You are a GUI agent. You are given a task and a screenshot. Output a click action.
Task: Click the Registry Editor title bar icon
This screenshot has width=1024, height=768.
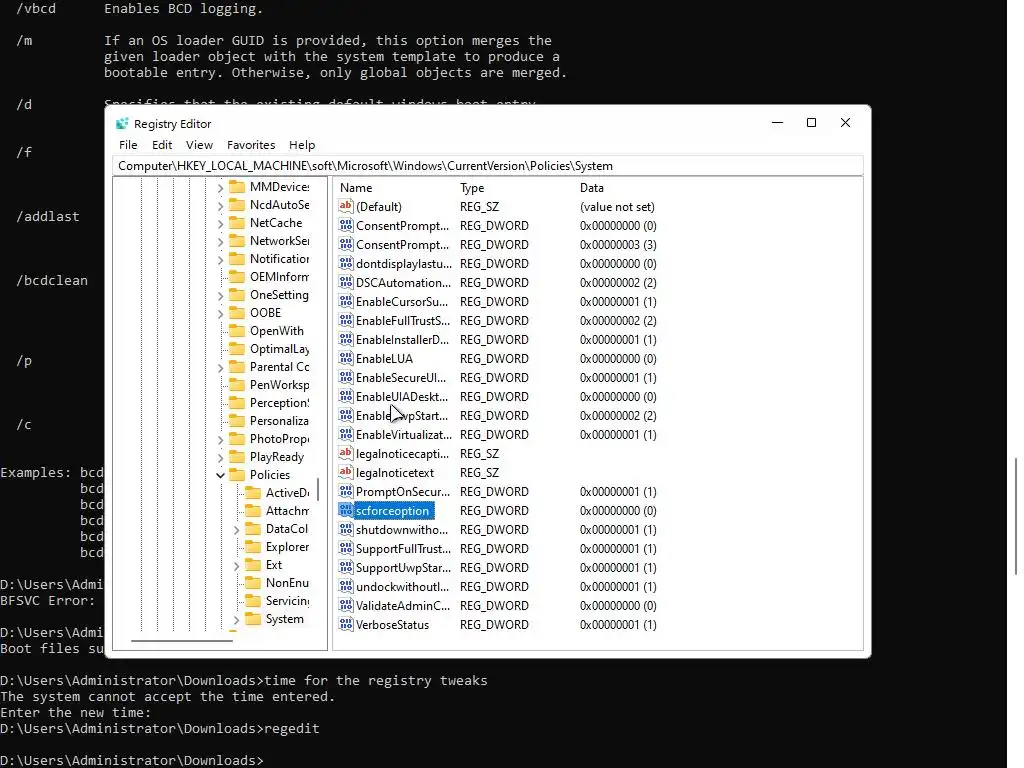(x=122, y=123)
